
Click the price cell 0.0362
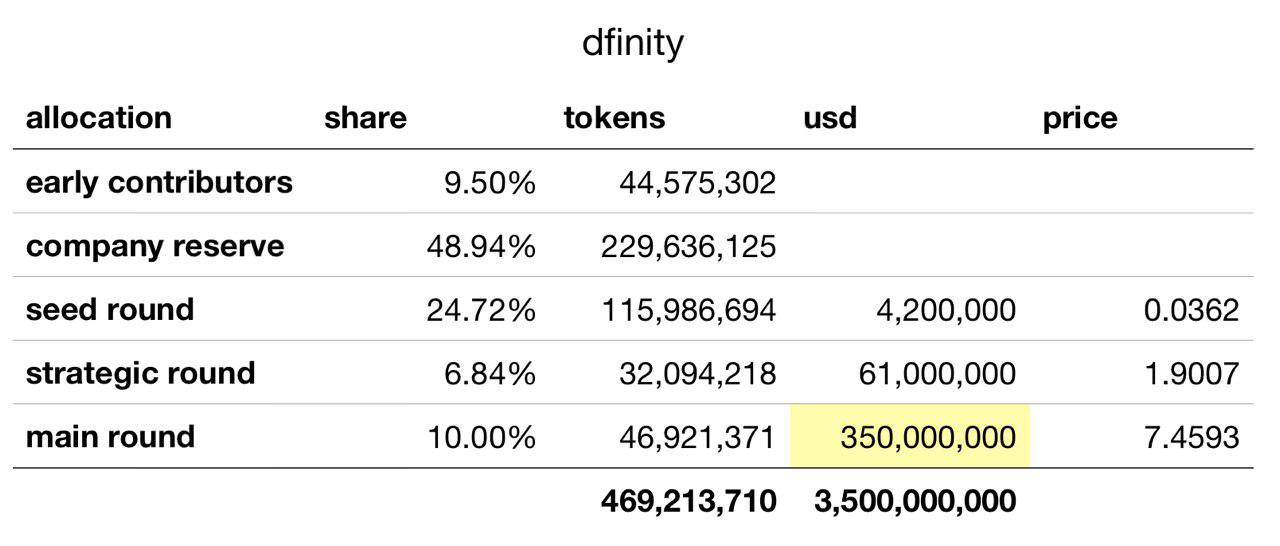pyautogui.click(x=1192, y=309)
